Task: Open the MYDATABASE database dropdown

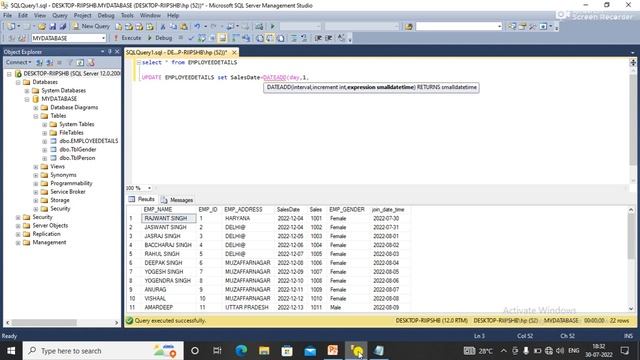Action: [x=103, y=38]
